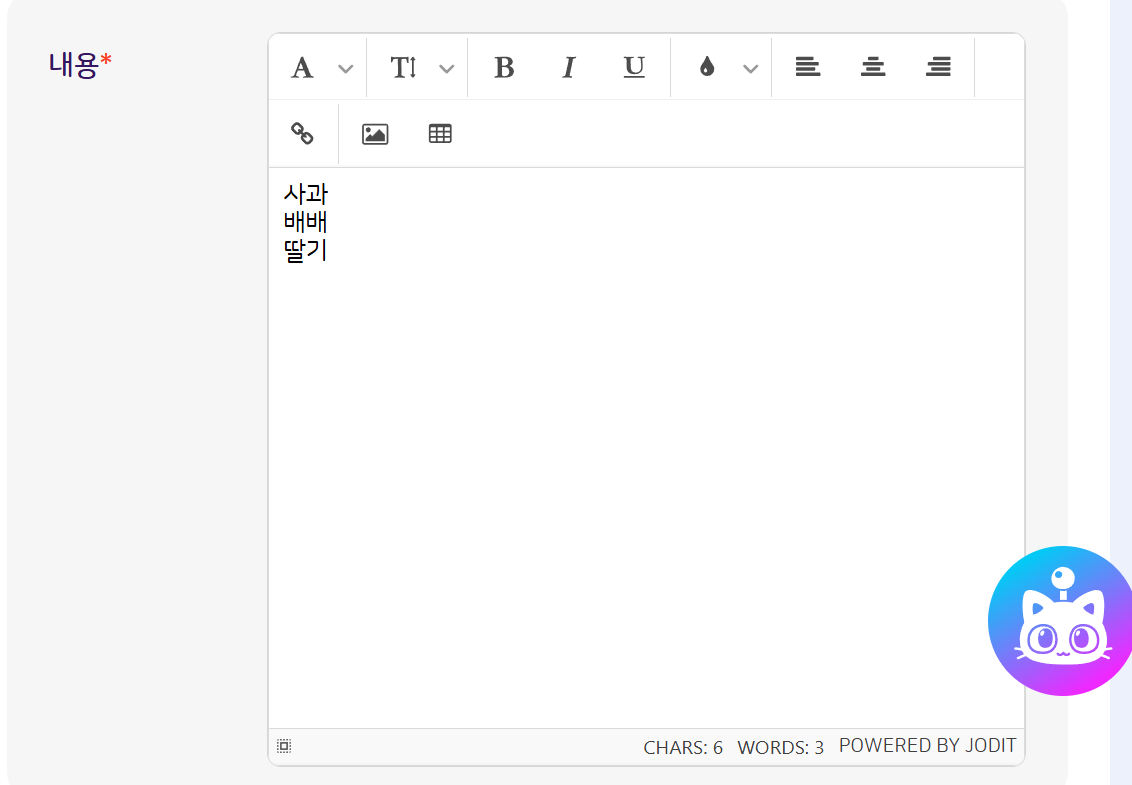Viewport: 1132px width, 785px height.
Task: Align text to the right
Action: (x=938, y=68)
